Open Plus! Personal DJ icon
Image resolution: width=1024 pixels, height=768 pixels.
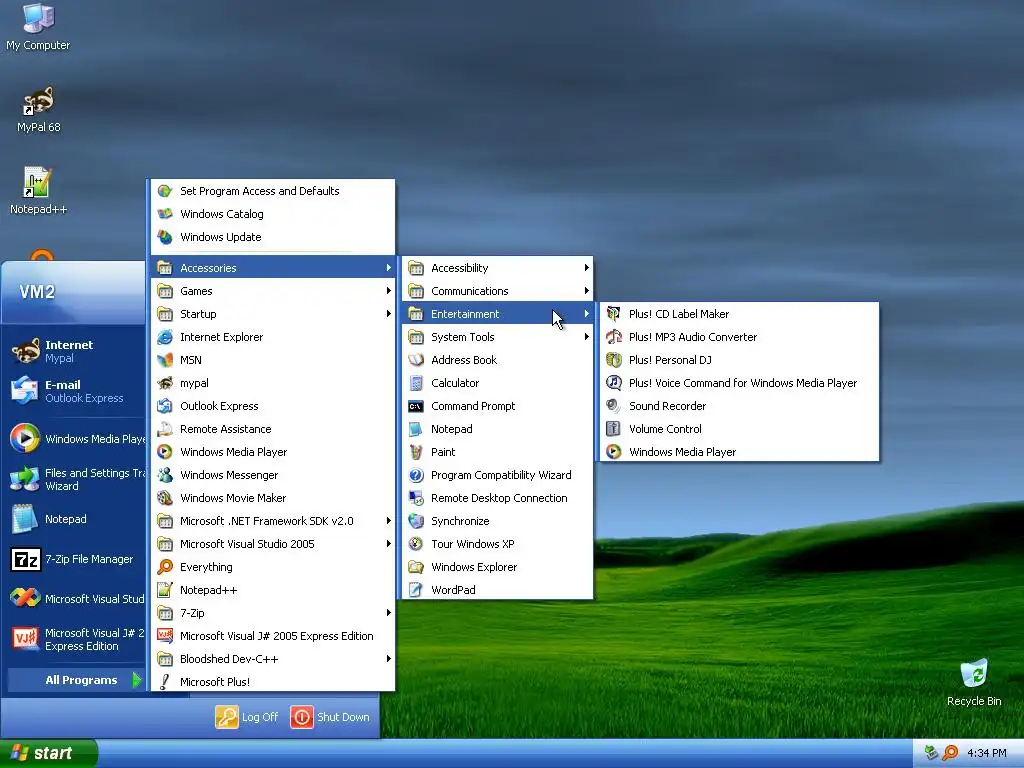pos(613,360)
